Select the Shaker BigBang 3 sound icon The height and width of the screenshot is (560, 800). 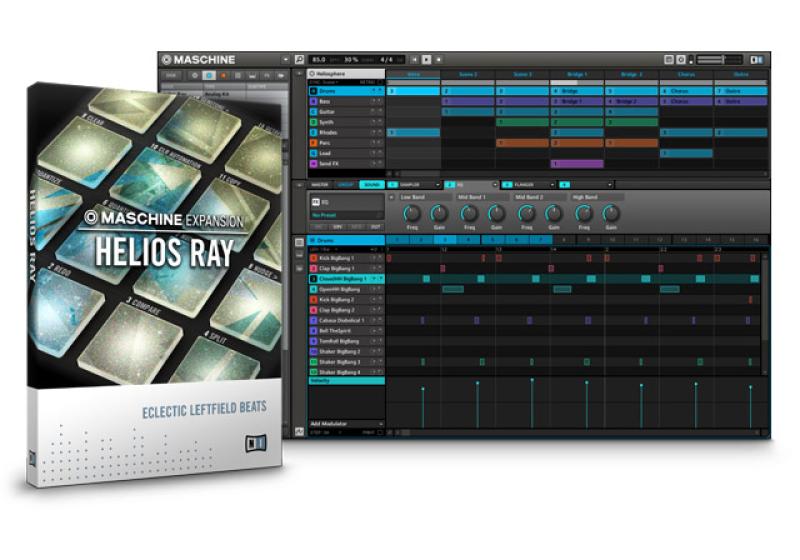click(x=314, y=362)
